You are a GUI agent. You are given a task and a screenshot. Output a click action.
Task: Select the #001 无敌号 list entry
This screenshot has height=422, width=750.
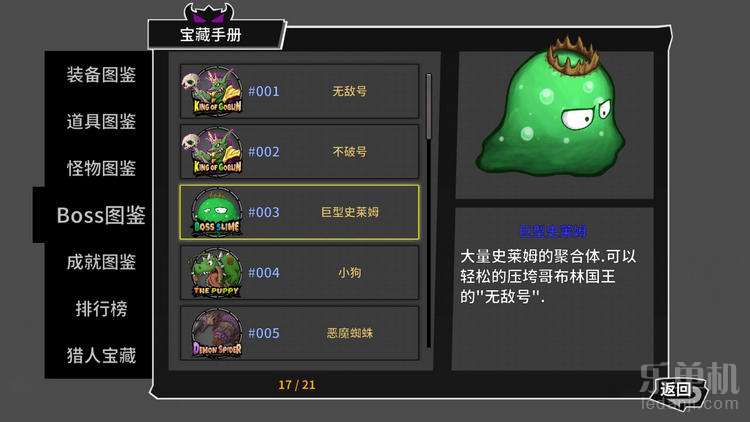click(x=299, y=91)
